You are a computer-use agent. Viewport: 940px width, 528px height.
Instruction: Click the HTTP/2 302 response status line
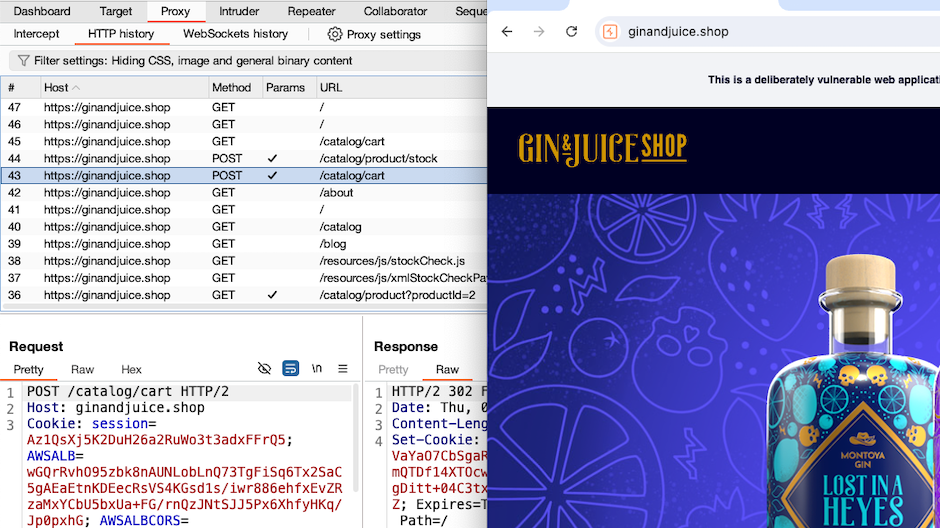click(x=439, y=391)
